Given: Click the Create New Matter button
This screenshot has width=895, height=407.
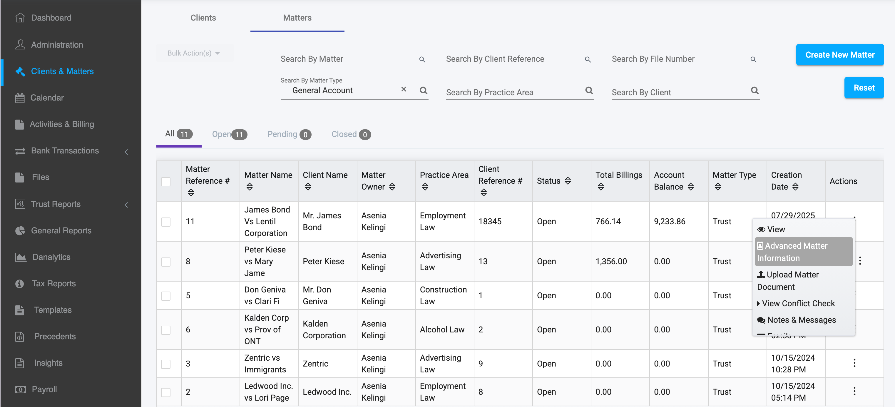Looking at the screenshot, I should coord(839,55).
